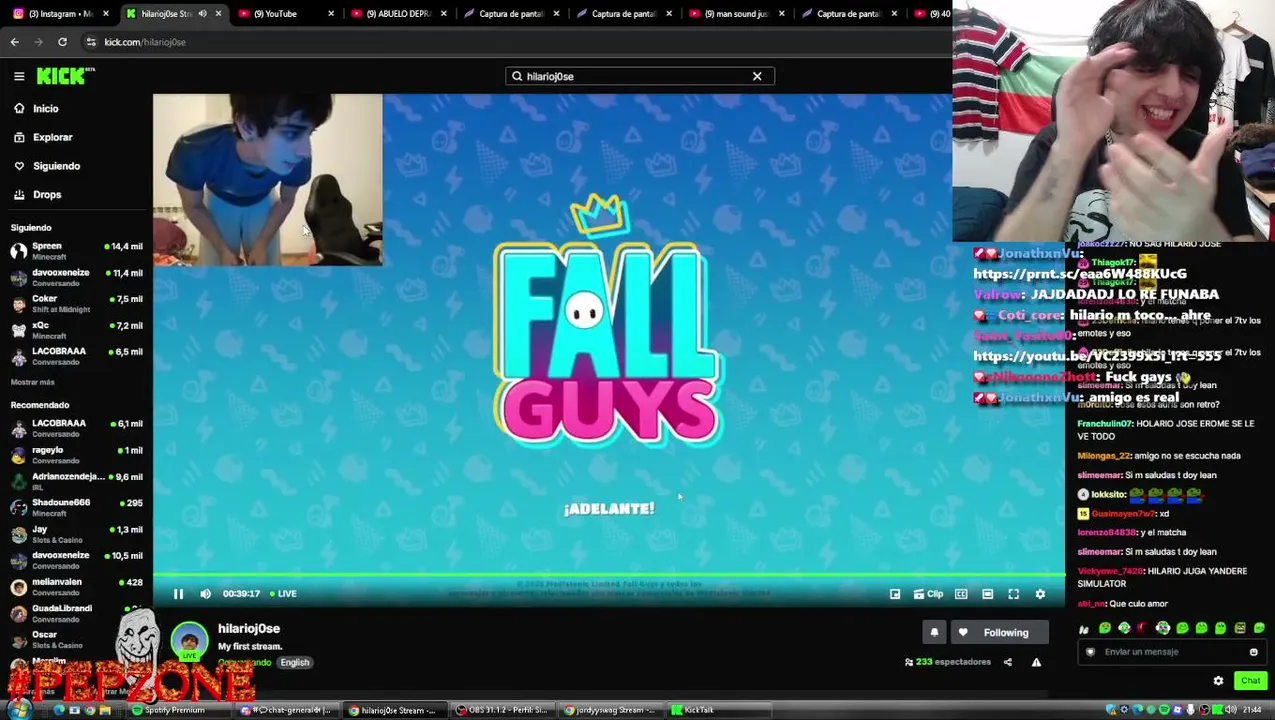
Task: Reload the page
Action: 62,42
